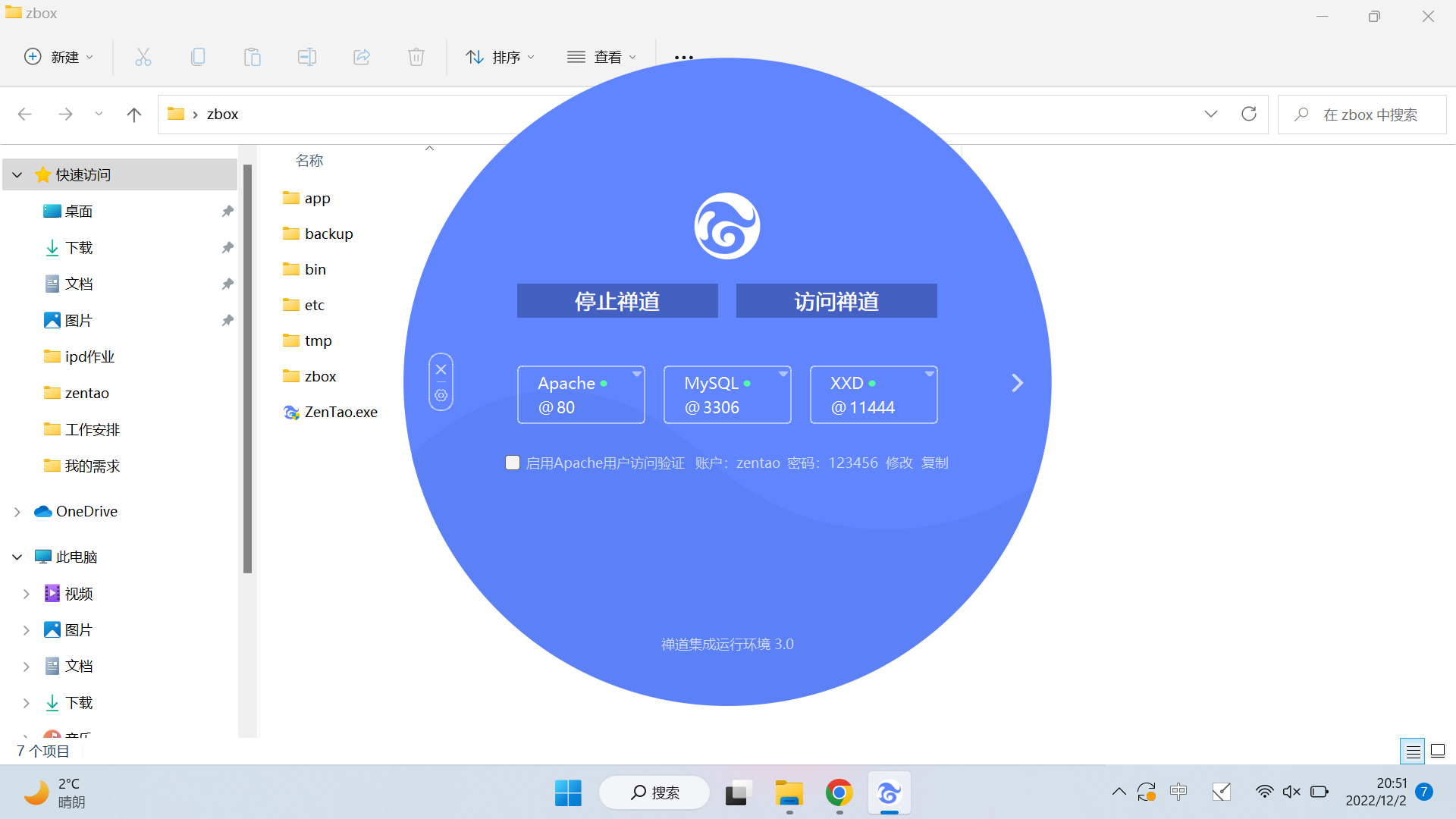Switch to large thumbnails view toggle
The height and width of the screenshot is (819, 1456).
pyautogui.click(x=1438, y=752)
